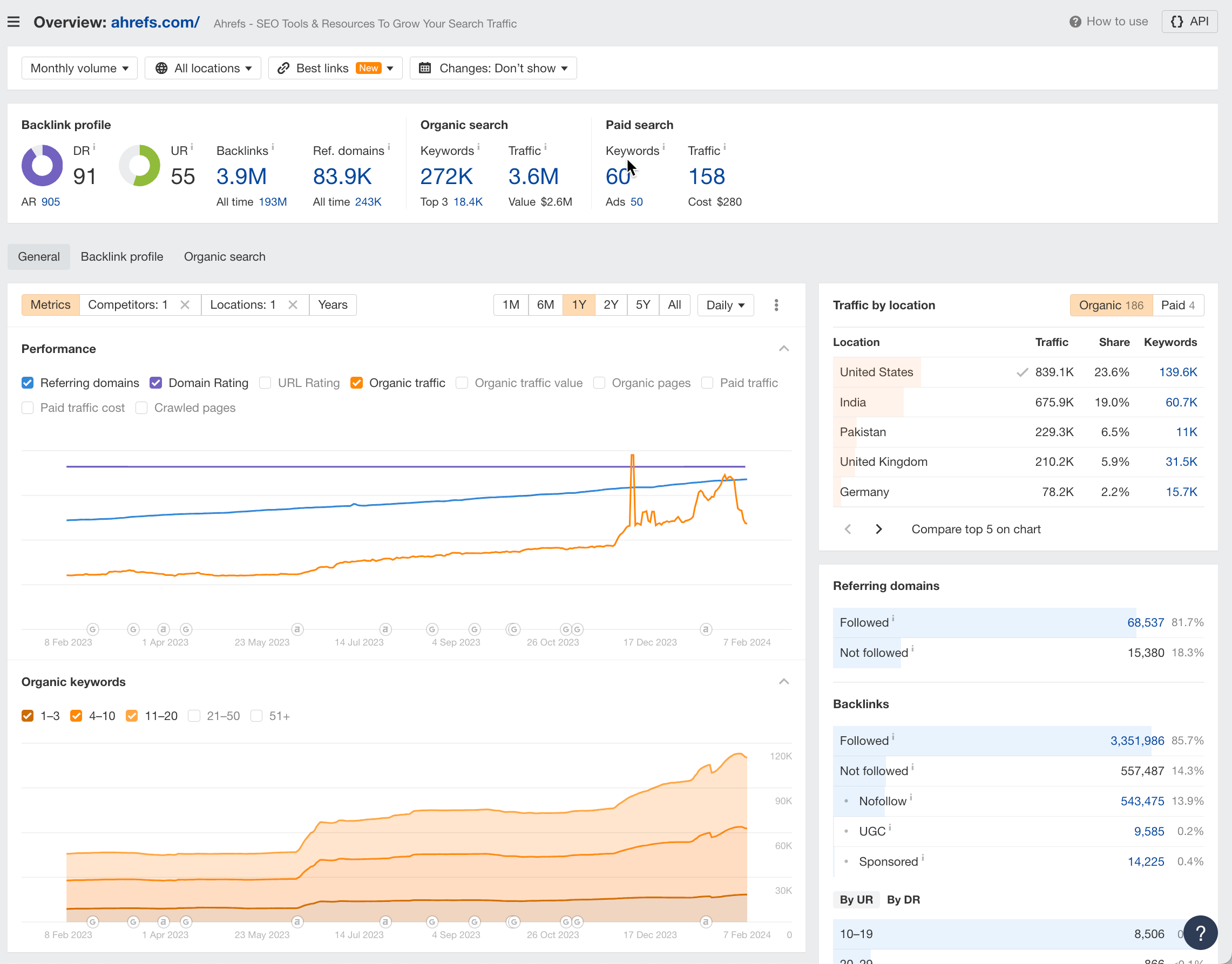Click the previous arrow under Traffic by location
Image resolution: width=1232 pixels, height=964 pixels.
click(x=848, y=529)
